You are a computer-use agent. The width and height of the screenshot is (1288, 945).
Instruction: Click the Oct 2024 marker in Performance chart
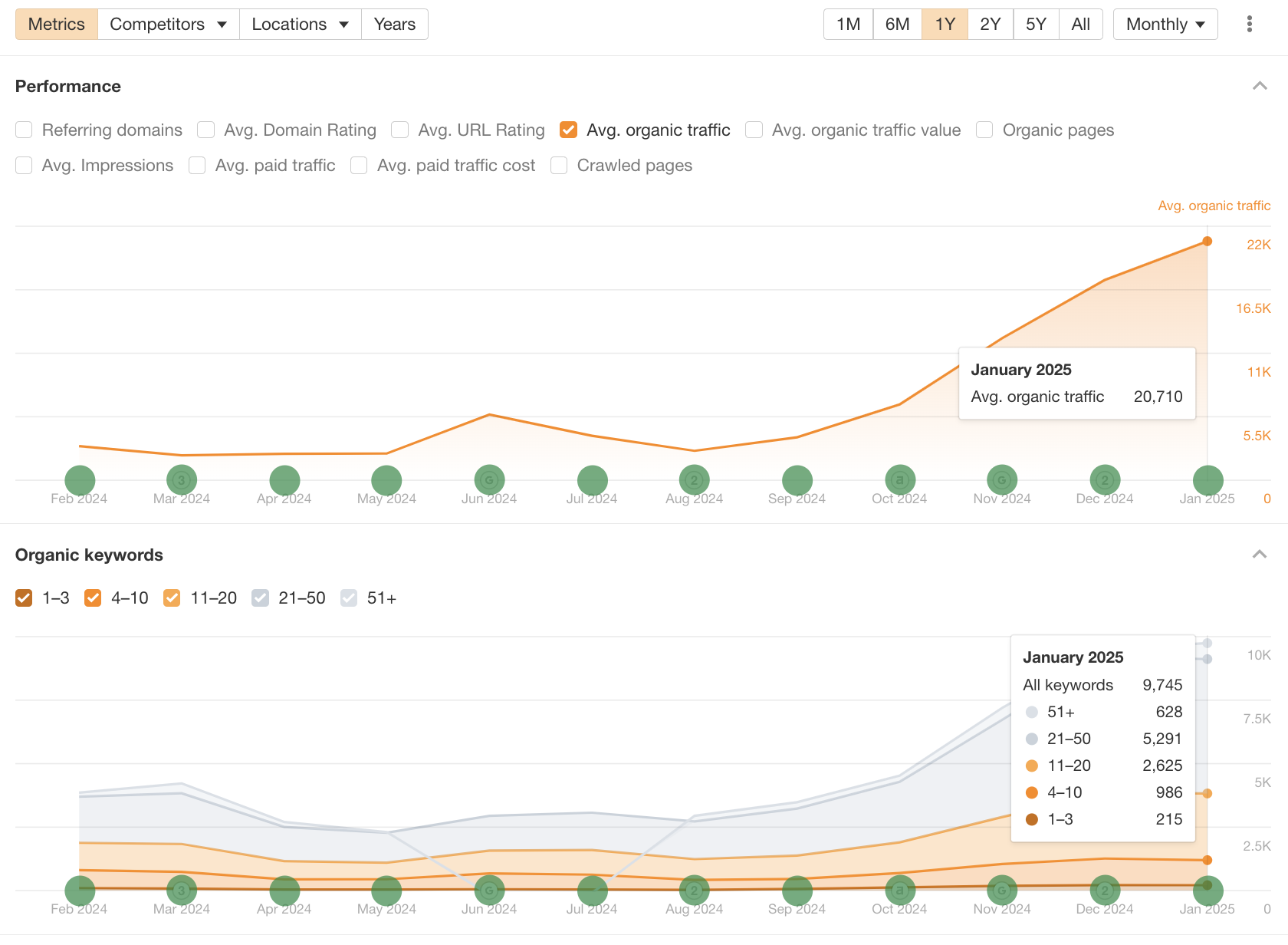(x=900, y=480)
